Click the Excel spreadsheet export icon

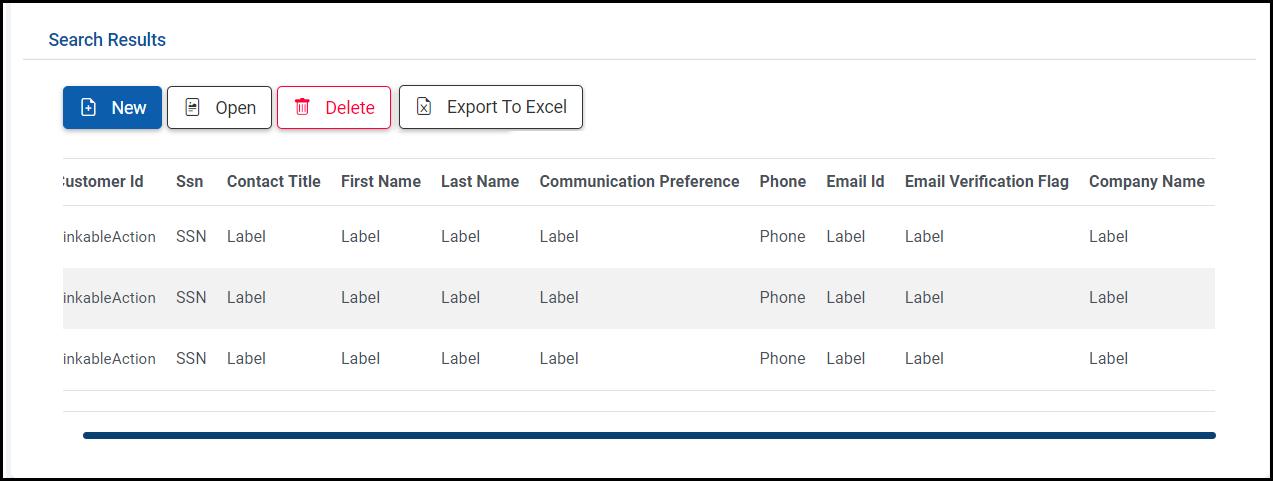pos(424,107)
